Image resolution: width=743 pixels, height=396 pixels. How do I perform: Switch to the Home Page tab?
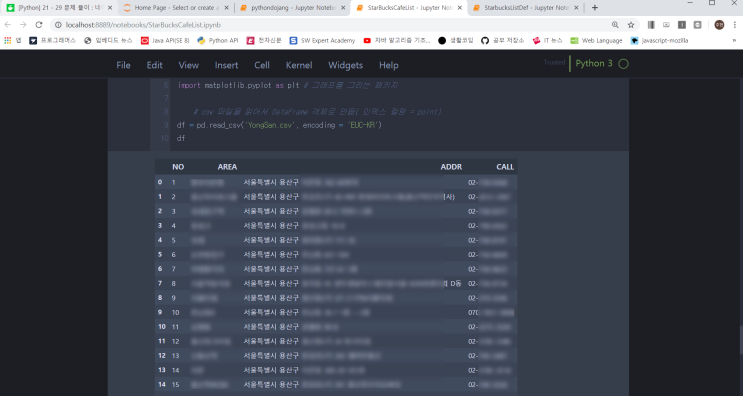(175, 8)
